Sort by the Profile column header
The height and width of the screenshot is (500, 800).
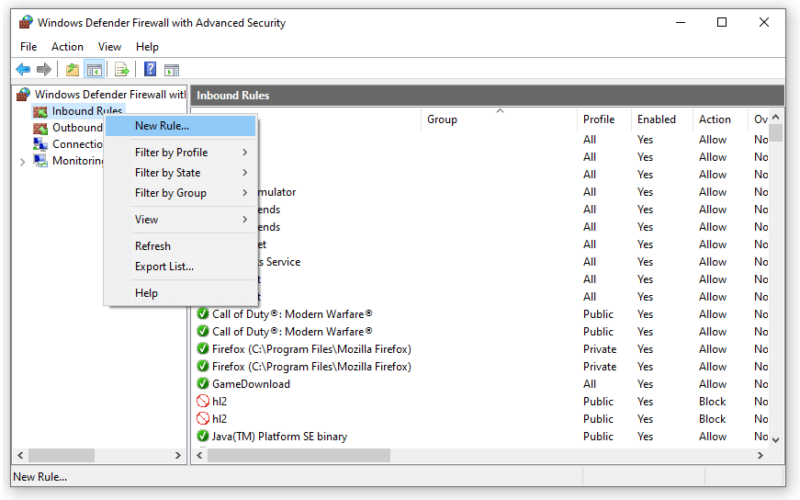604,119
